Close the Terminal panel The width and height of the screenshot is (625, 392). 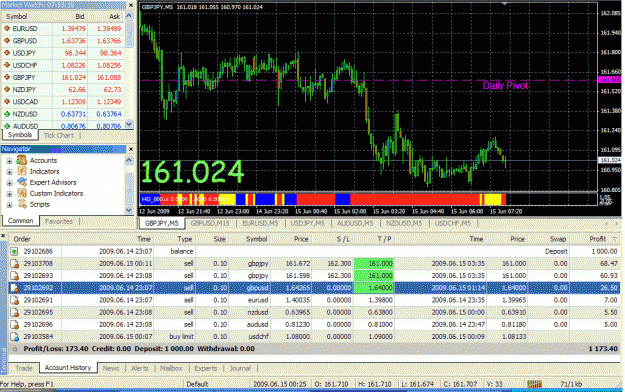point(3,236)
